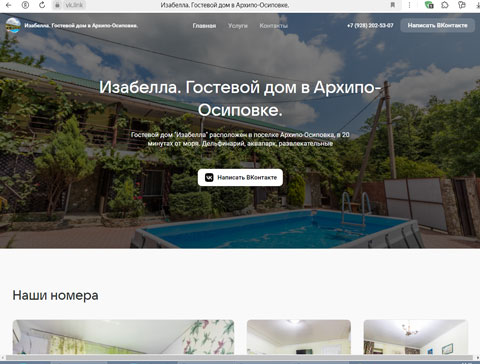The width and height of the screenshot is (480, 364).
Task: Click header button "Написать ВКонтакте"
Action: click(x=437, y=25)
